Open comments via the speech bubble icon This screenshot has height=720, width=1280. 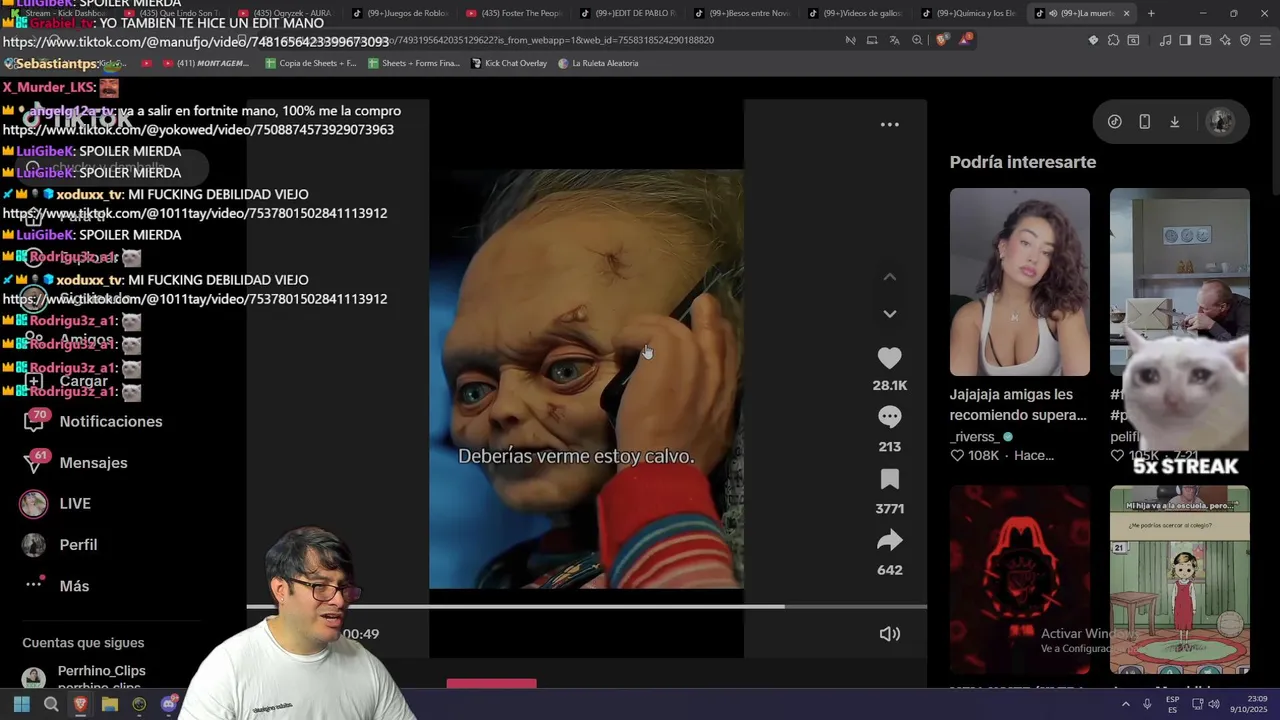tap(889, 417)
